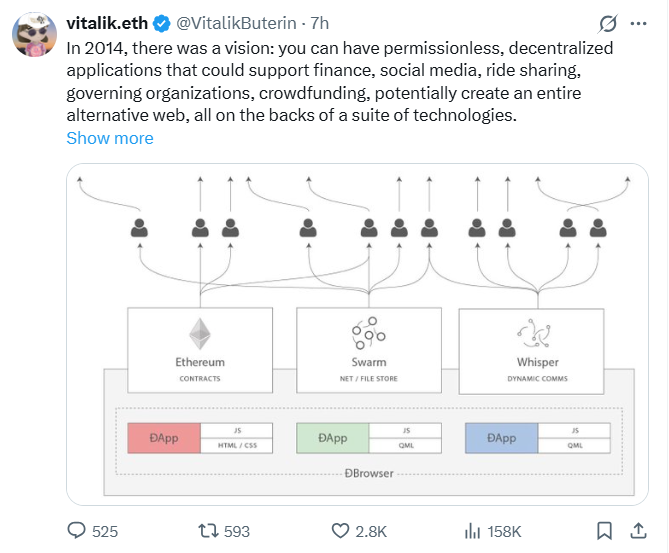Click the Ethereum logo in the diagram

(x=200, y=333)
